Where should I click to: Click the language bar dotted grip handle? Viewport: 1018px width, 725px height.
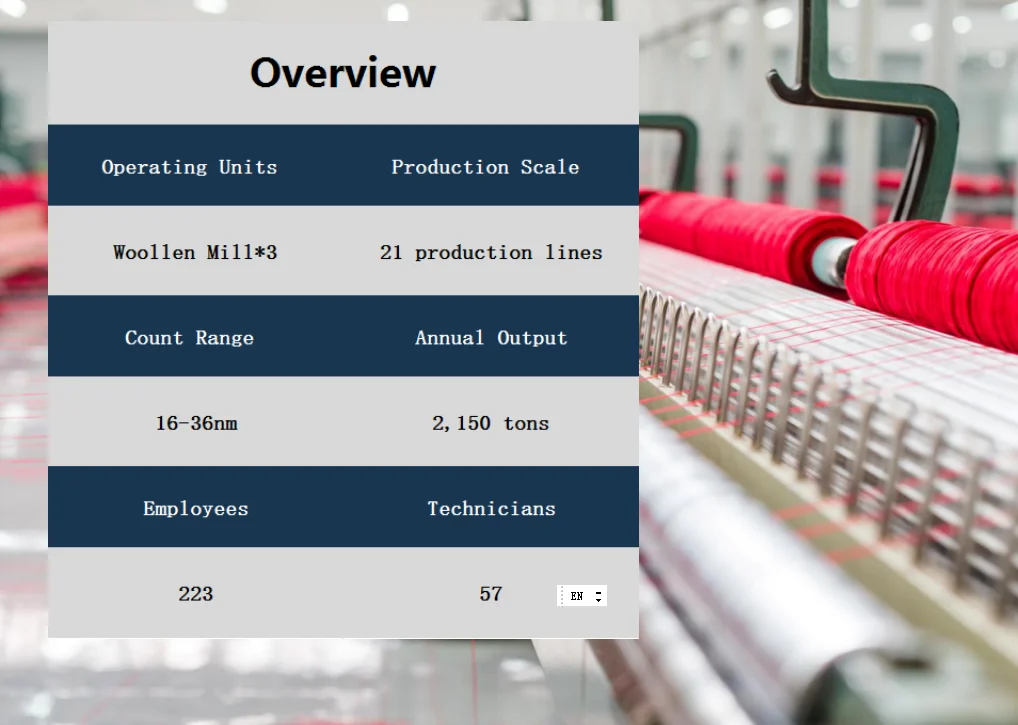(562, 596)
